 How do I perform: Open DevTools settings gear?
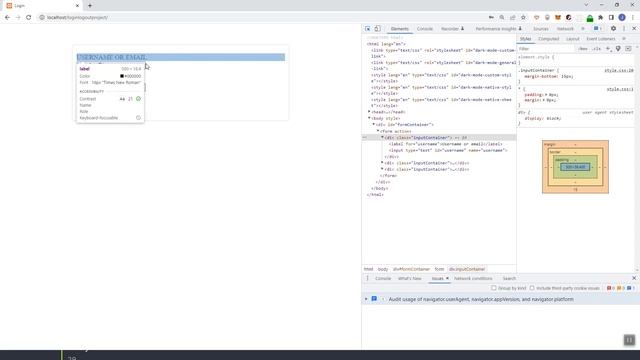pyautogui.click(x=613, y=29)
